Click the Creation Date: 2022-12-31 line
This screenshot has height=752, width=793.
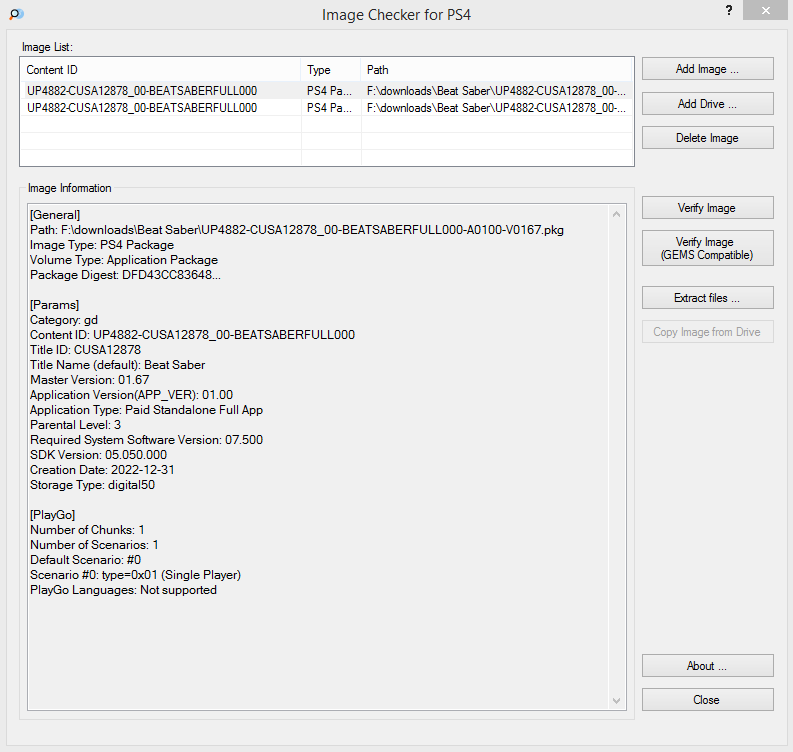(102, 470)
